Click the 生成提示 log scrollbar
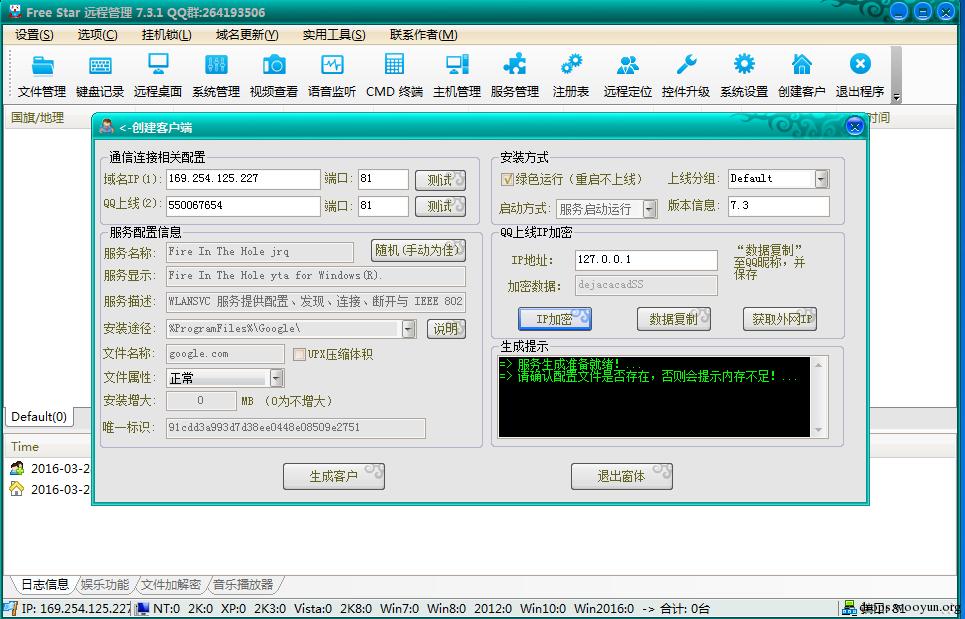This screenshot has height=619, width=965. point(819,397)
